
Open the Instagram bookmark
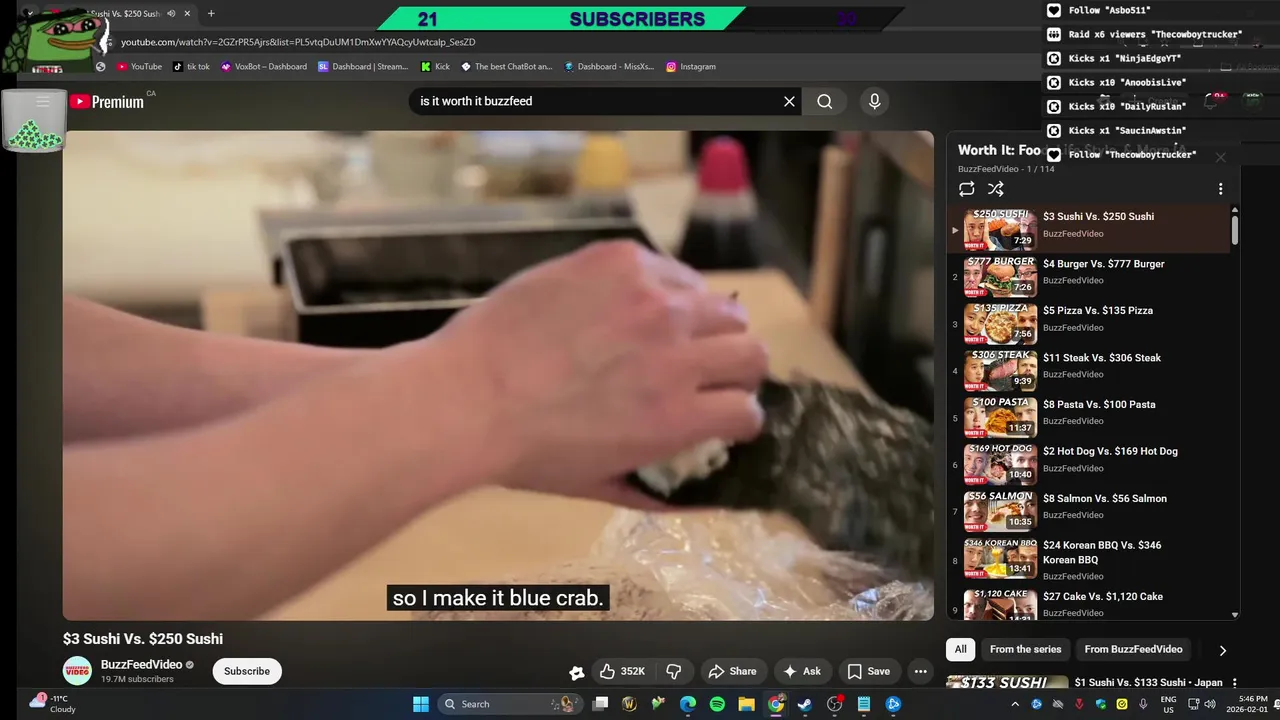point(691,67)
